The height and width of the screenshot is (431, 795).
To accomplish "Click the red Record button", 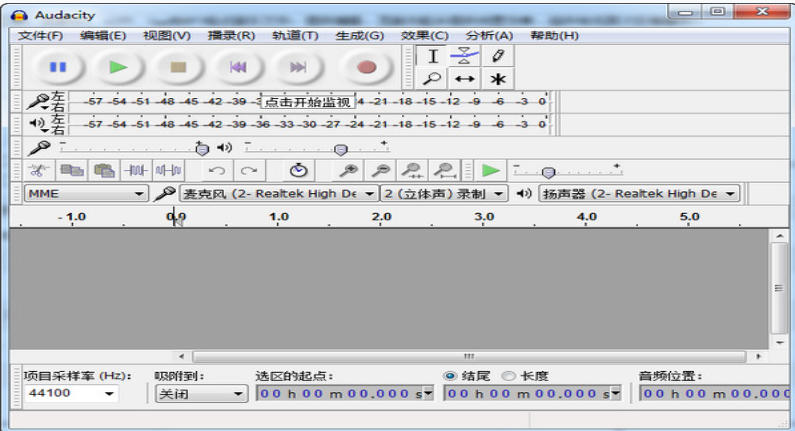I will pos(367,67).
